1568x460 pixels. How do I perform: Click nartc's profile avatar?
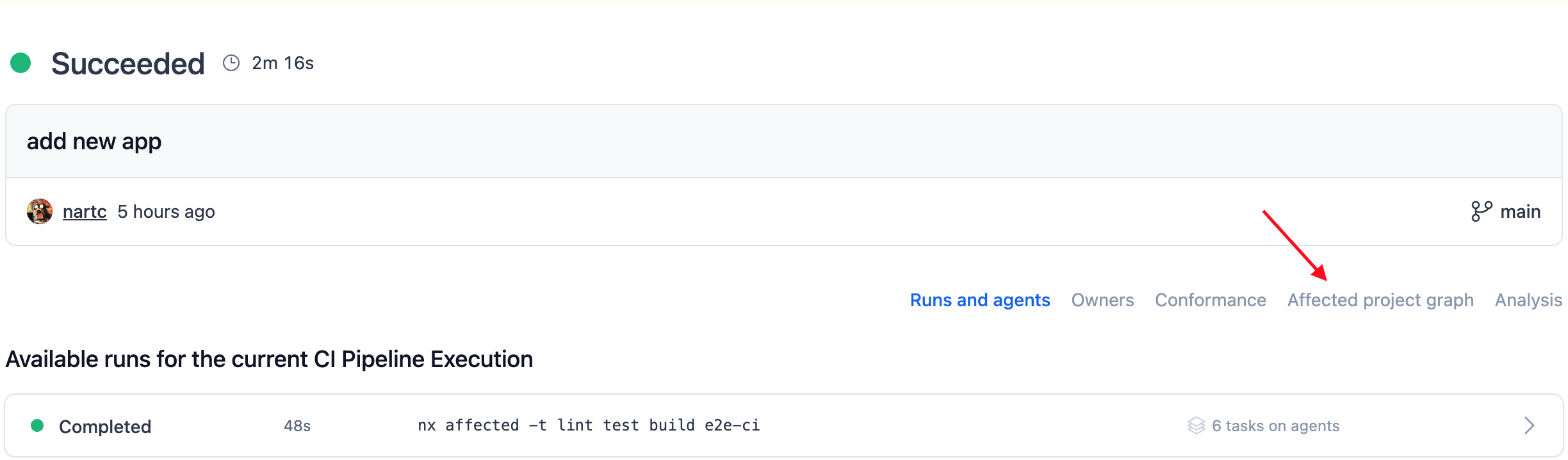[x=40, y=211]
